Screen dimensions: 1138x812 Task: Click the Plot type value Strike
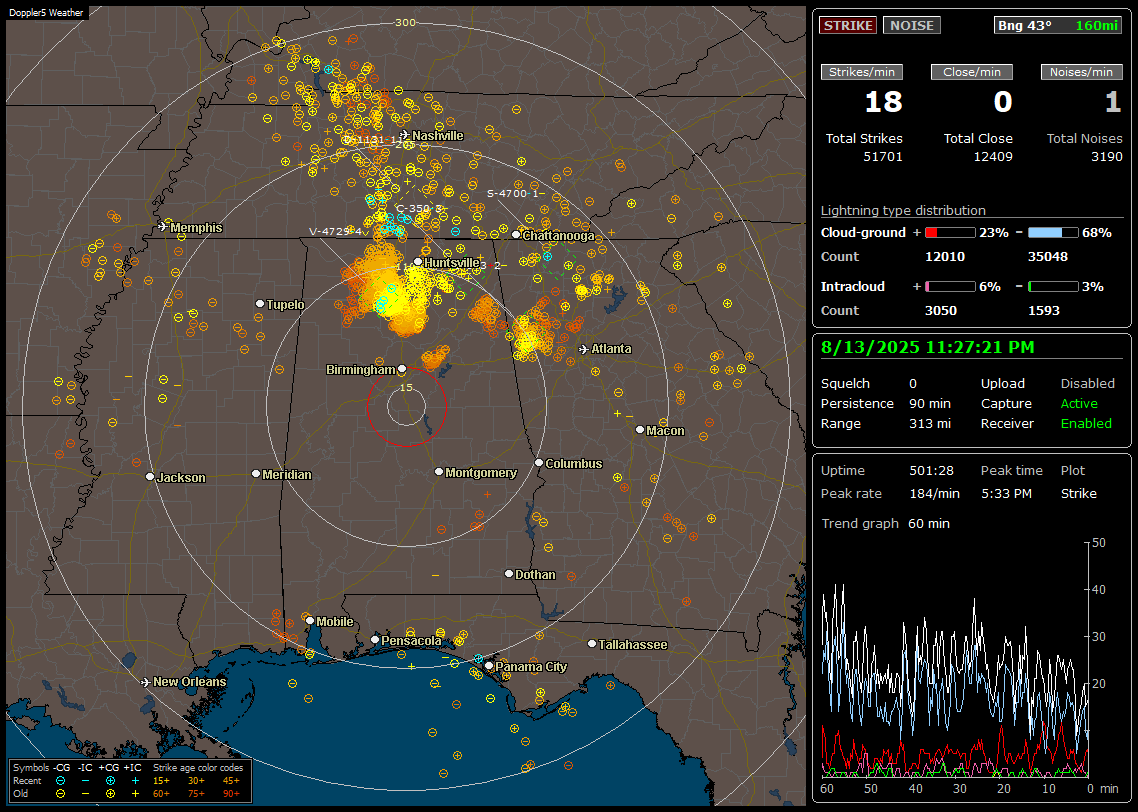[x=1078, y=493]
